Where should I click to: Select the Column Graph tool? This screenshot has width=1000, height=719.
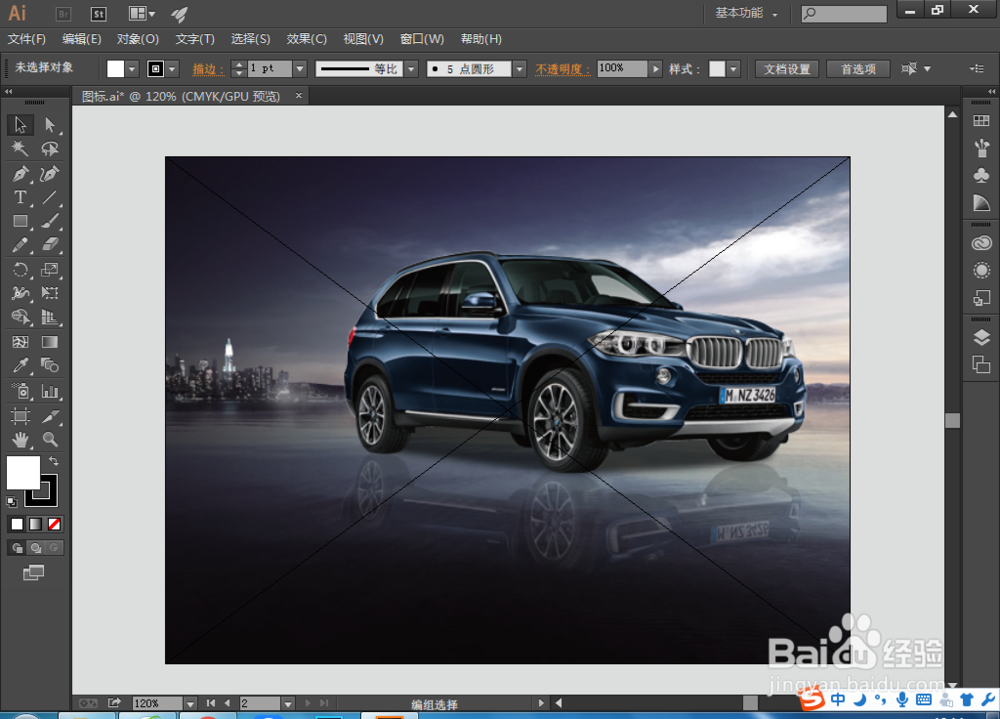coord(50,391)
